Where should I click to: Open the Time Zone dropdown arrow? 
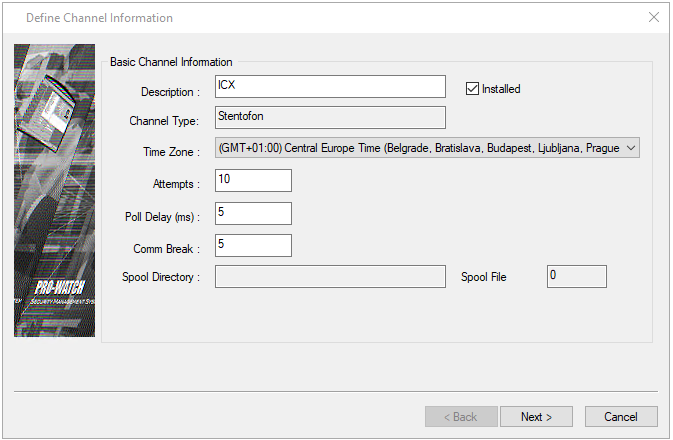630,149
